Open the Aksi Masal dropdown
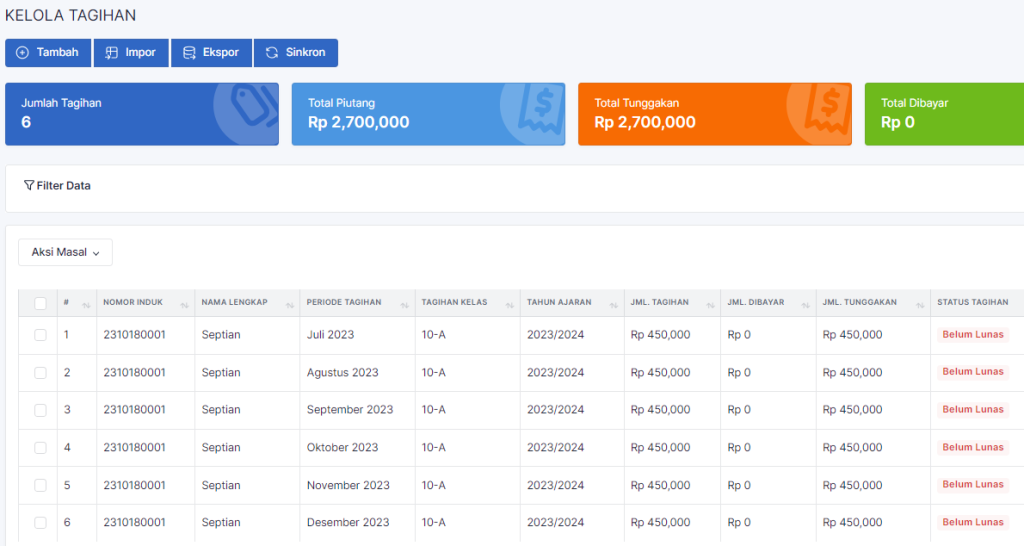The image size is (1024, 546). coord(65,253)
